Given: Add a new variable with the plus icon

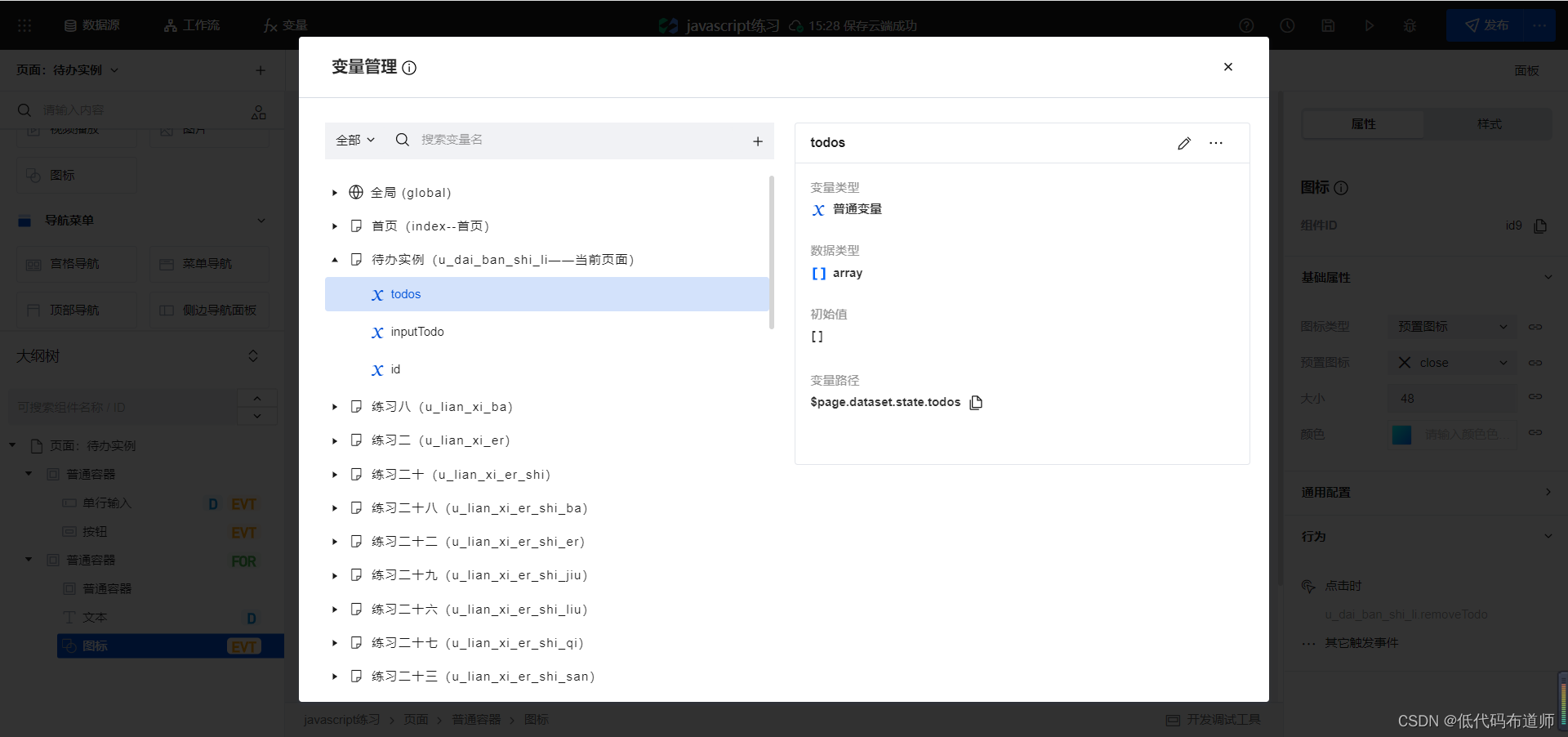Looking at the screenshot, I should pyautogui.click(x=758, y=141).
